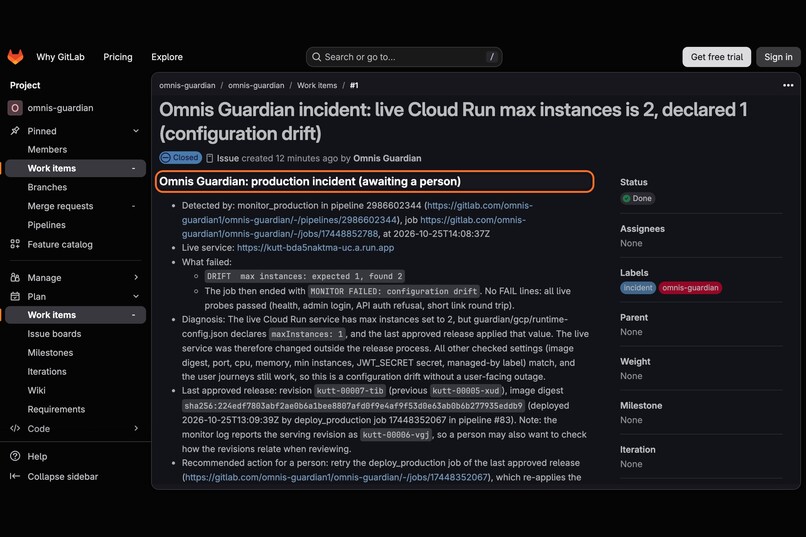Open Wiki in the sidebar

click(36, 391)
